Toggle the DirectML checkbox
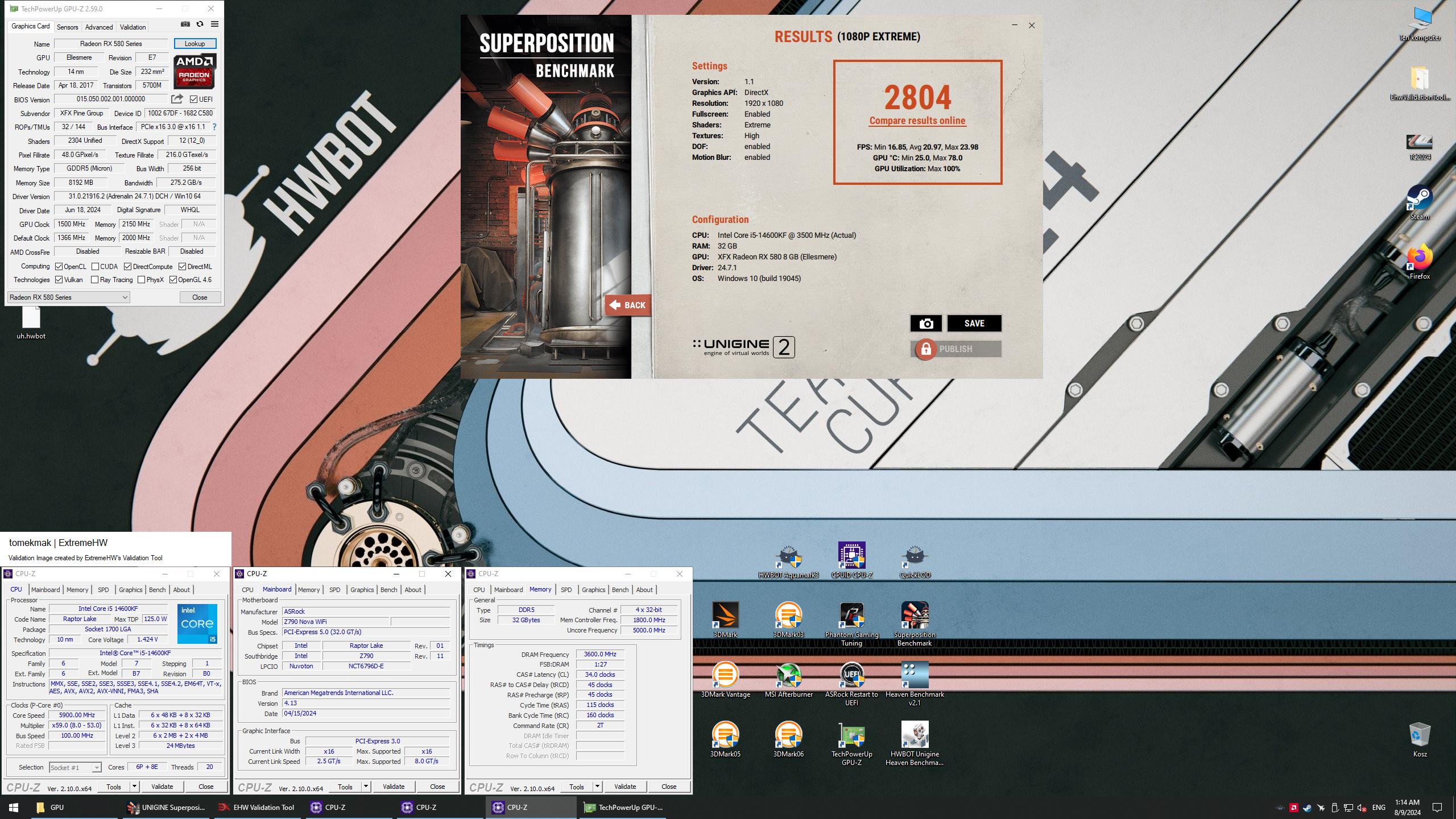Screen dimensions: 1456x819 pos(182,266)
